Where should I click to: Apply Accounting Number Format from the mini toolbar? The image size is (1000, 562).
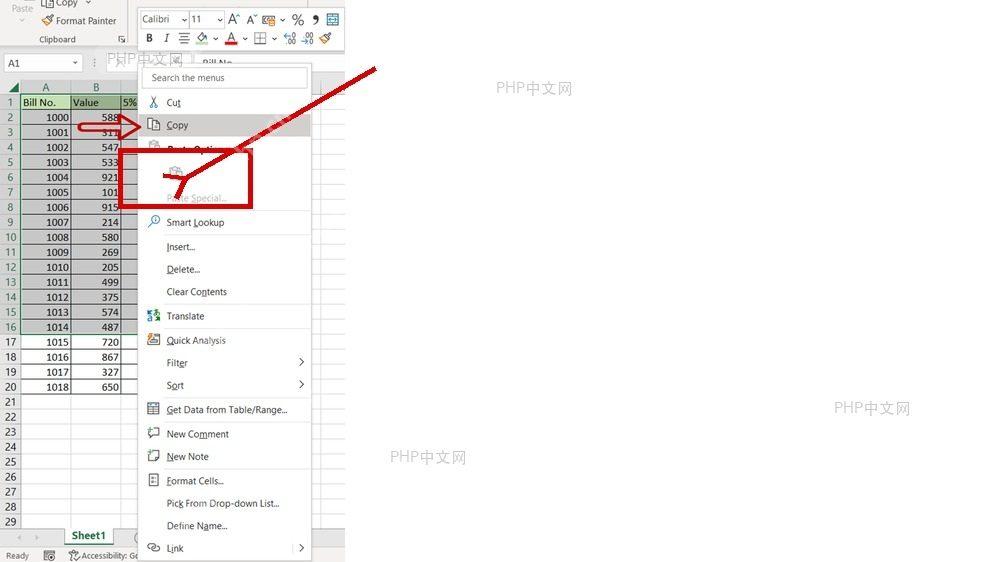pyautogui.click(x=268, y=20)
